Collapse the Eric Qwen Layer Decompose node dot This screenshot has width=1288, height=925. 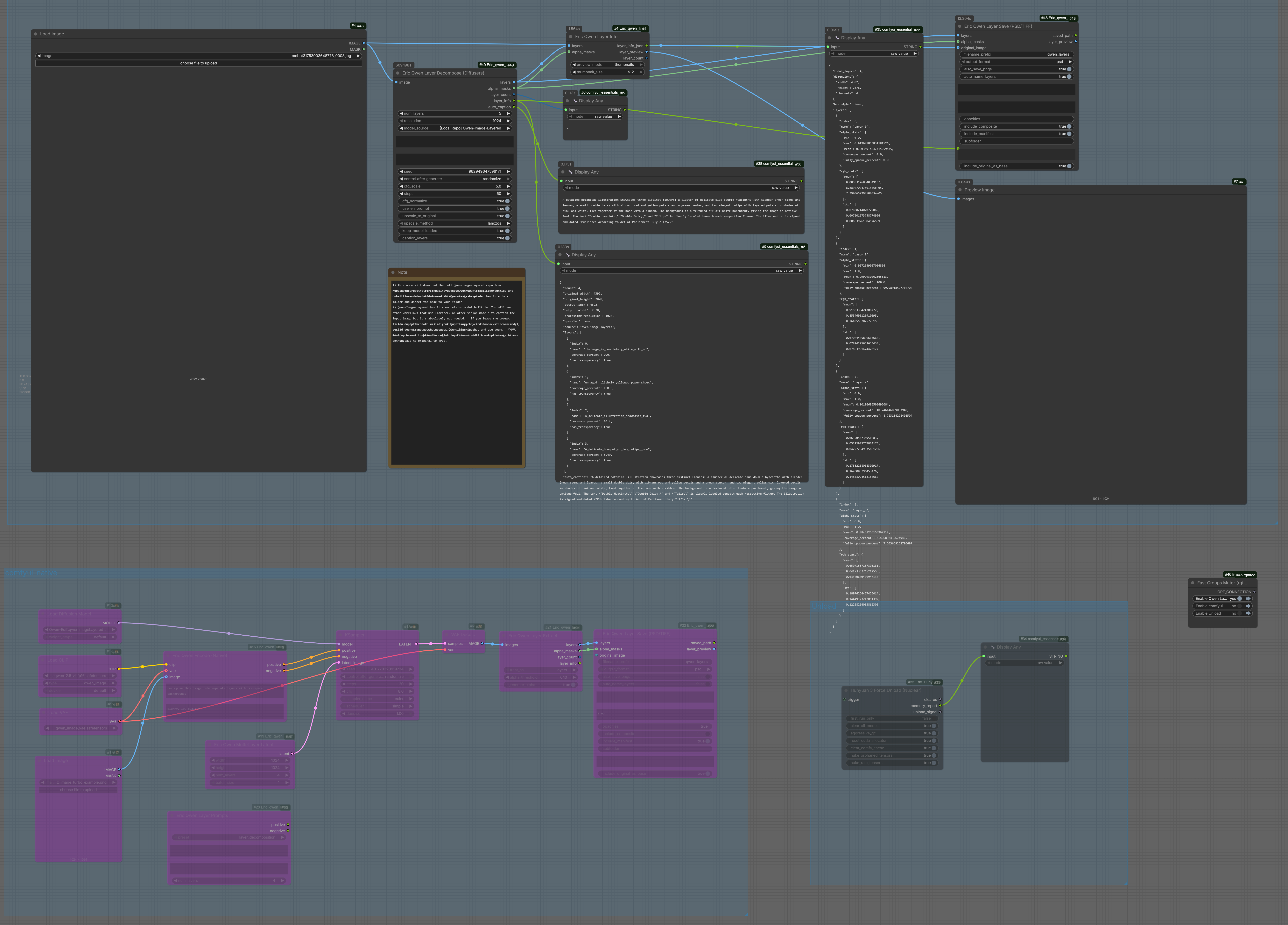(397, 73)
